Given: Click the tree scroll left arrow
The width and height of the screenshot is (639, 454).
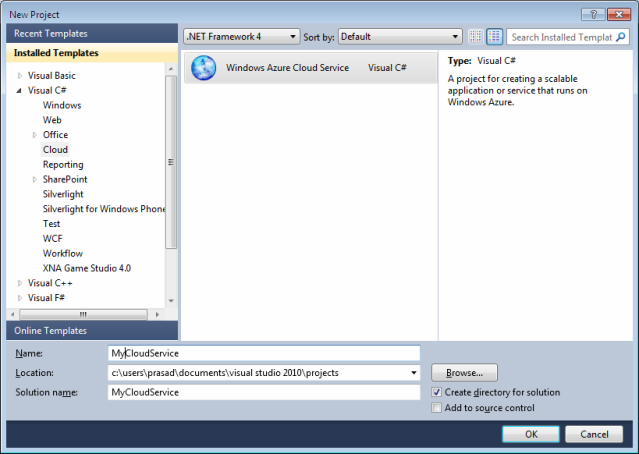Looking at the screenshot, I should (x=13, y=315).
